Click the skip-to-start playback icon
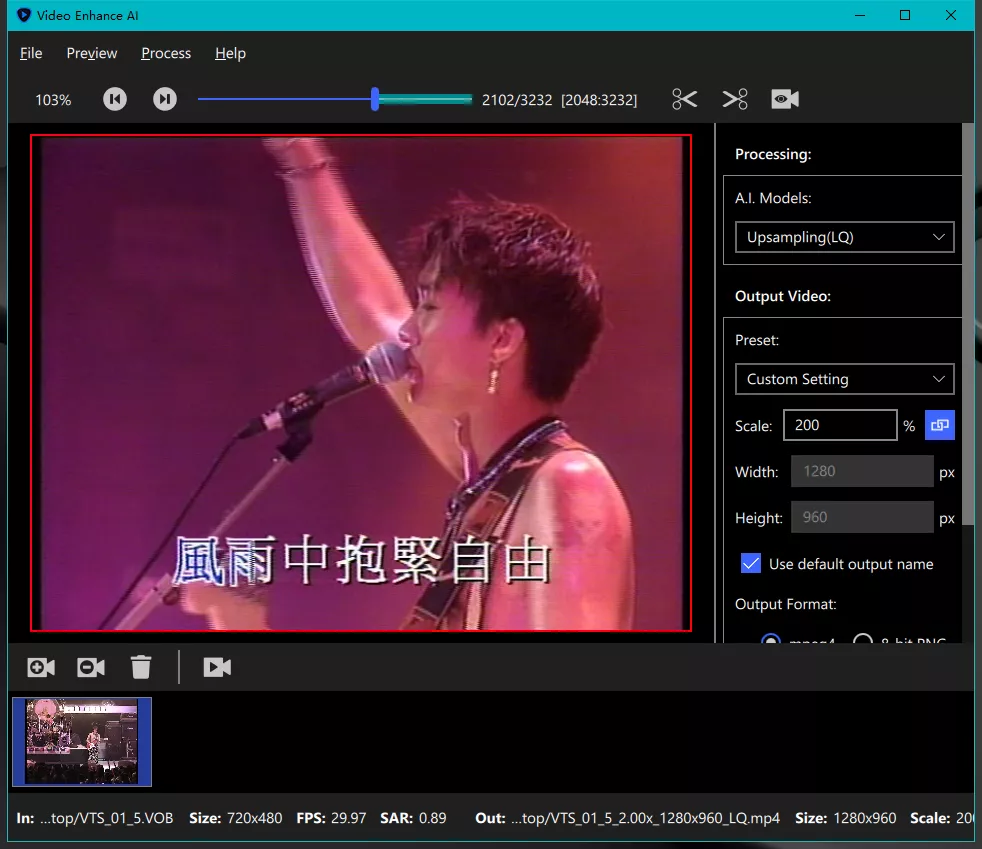Image resolution: width=982 pixels, height=849 pixels. click(x=114, y=98)
